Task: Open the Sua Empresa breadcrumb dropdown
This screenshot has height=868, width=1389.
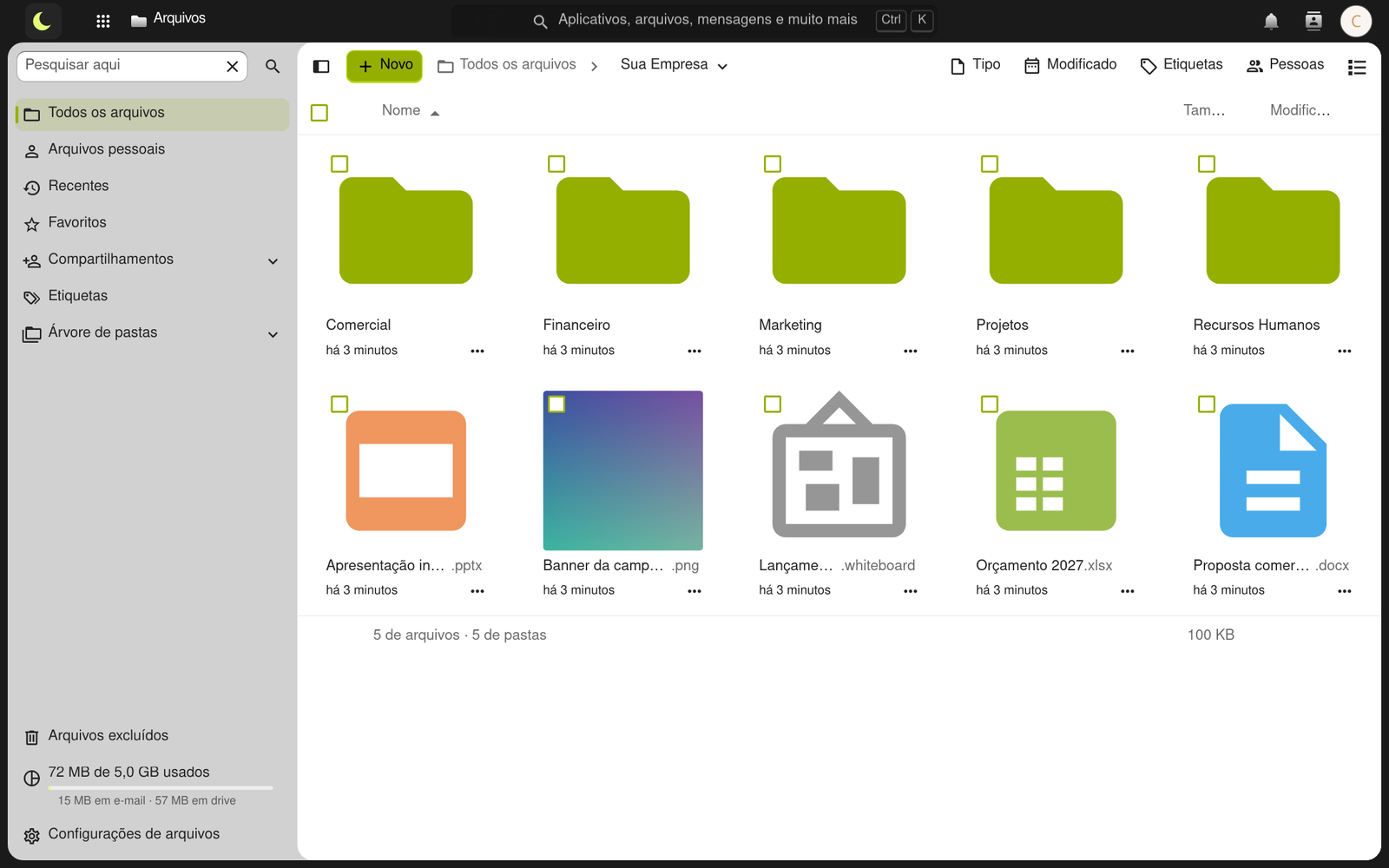Action: [675, 65]
